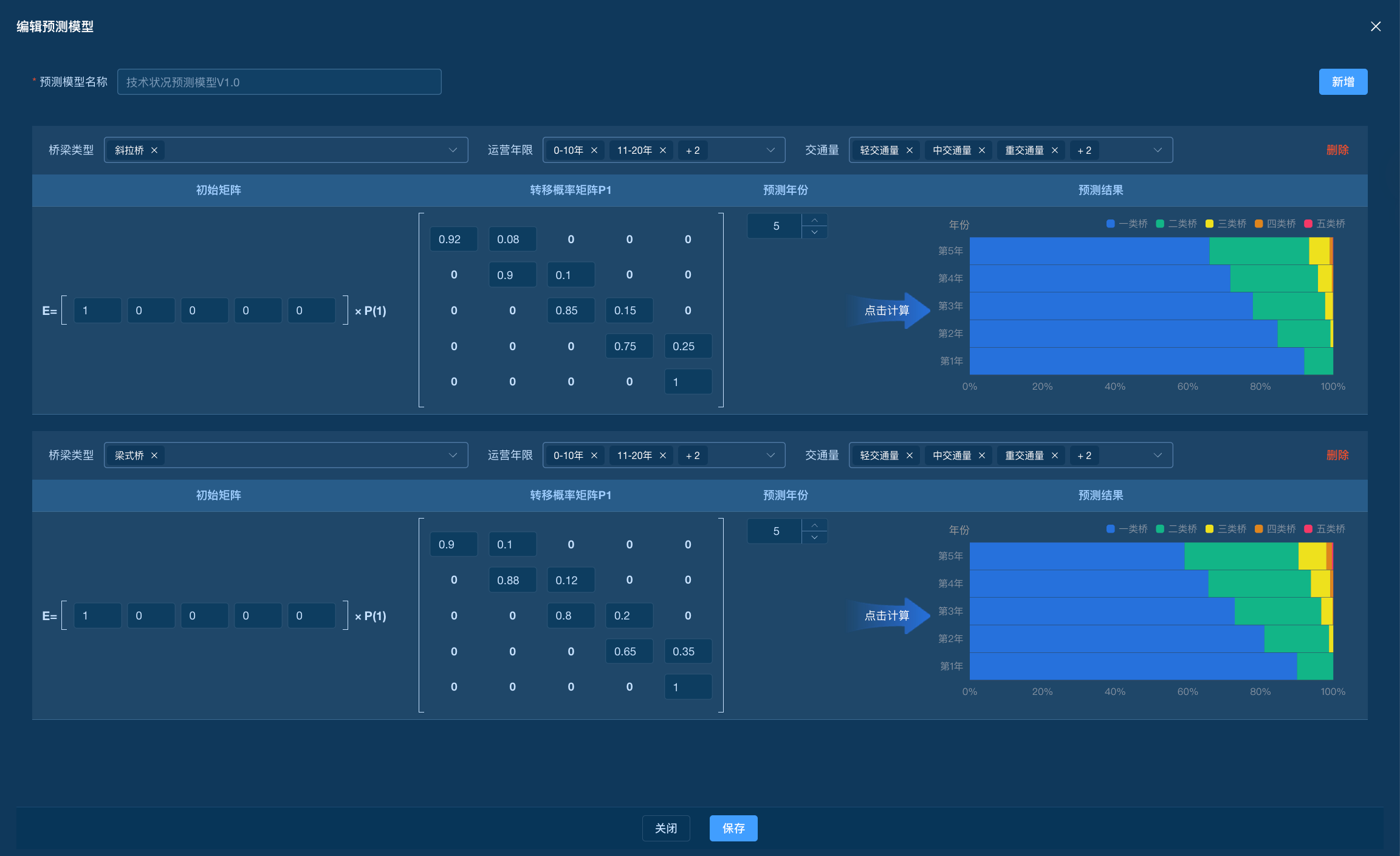Image resolution: width=1400 pixels, height=856 pixels.
Task: Remove 中交通量 tag in 斜拉桥 section
Action: click(x=982, y=150)
